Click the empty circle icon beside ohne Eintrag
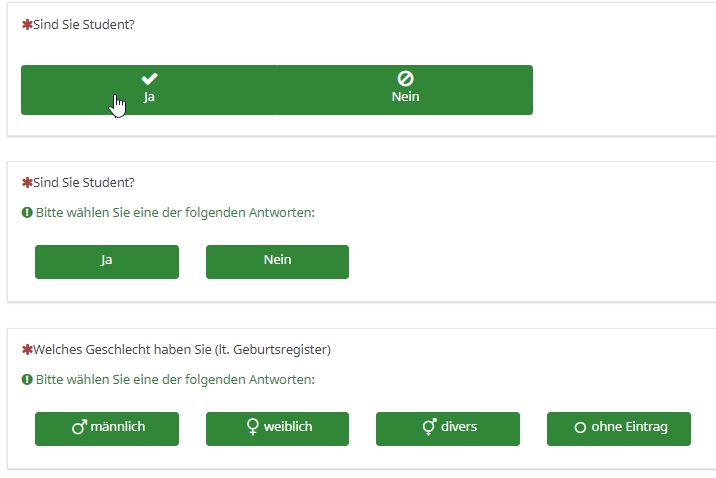Screen dimensions: 716x478 pyautogui.click(x=580, y=428)
